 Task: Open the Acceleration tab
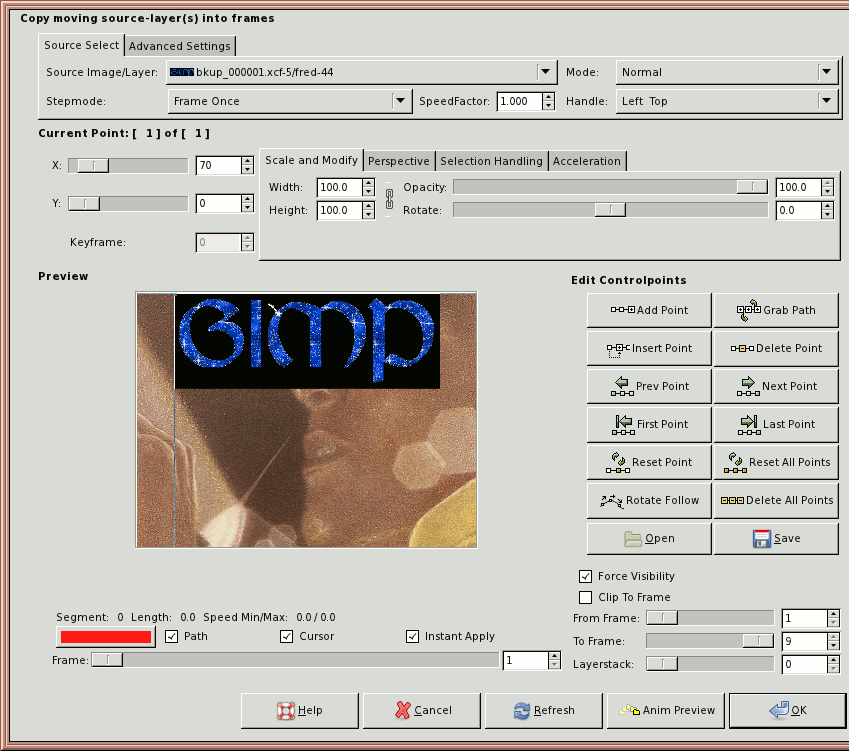pos(587,161)
